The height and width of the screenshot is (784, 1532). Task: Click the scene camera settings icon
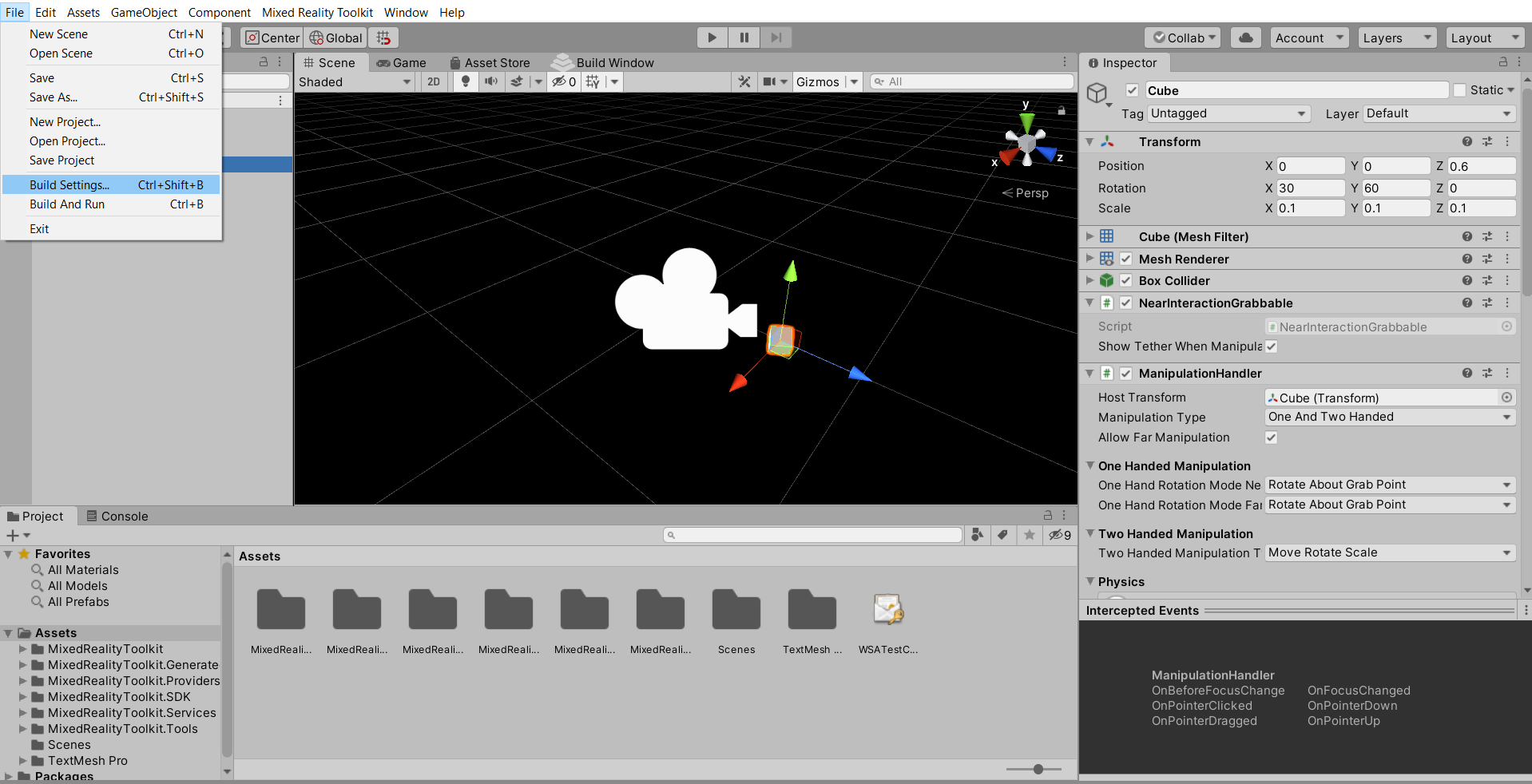click(769, 81)
